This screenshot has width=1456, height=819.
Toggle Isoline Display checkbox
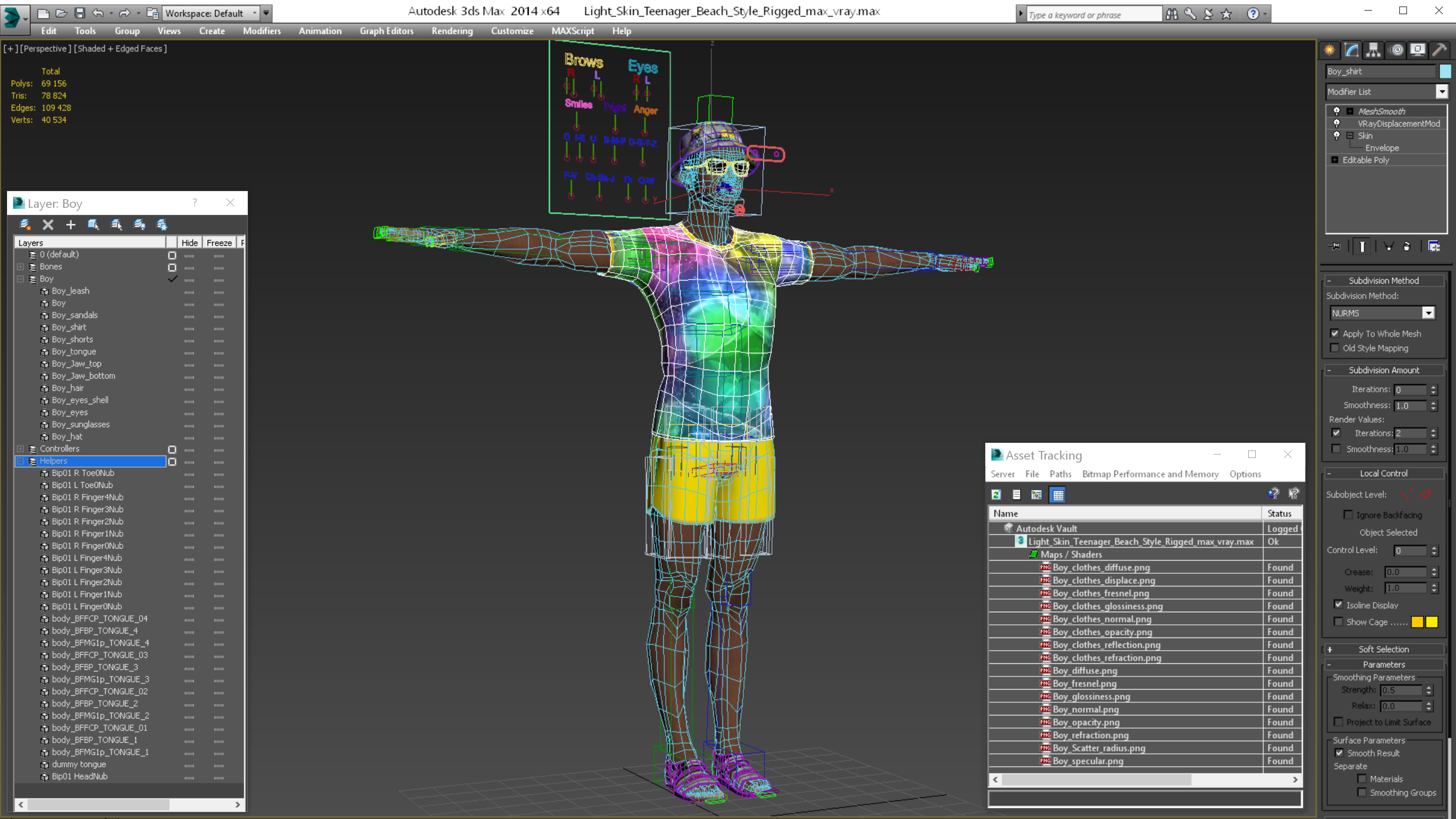1338,605
